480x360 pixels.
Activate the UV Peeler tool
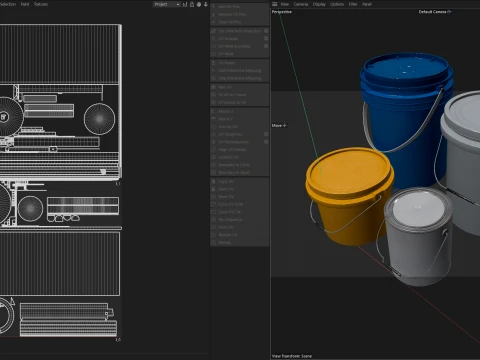point(239,63)
